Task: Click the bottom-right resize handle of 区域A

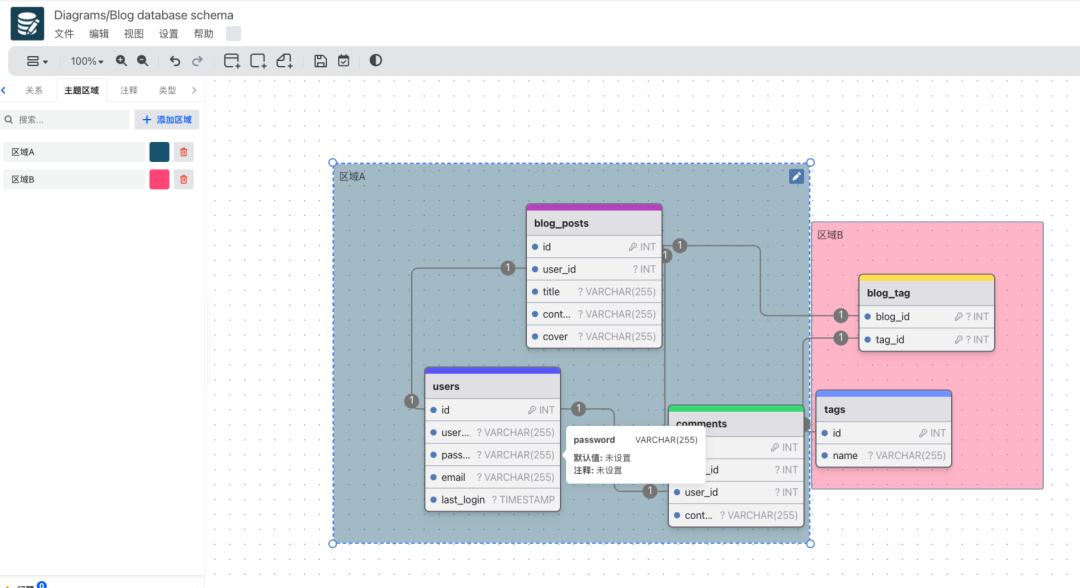Action: 810,544
